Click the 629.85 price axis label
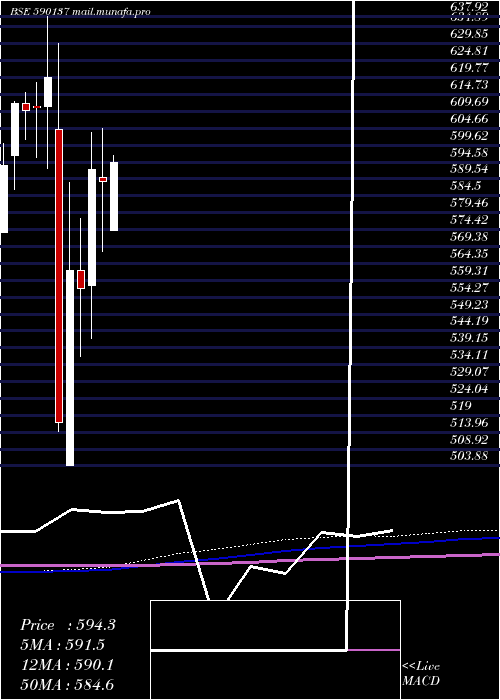The width and height of the screenshot is (500, 700). 469,34
